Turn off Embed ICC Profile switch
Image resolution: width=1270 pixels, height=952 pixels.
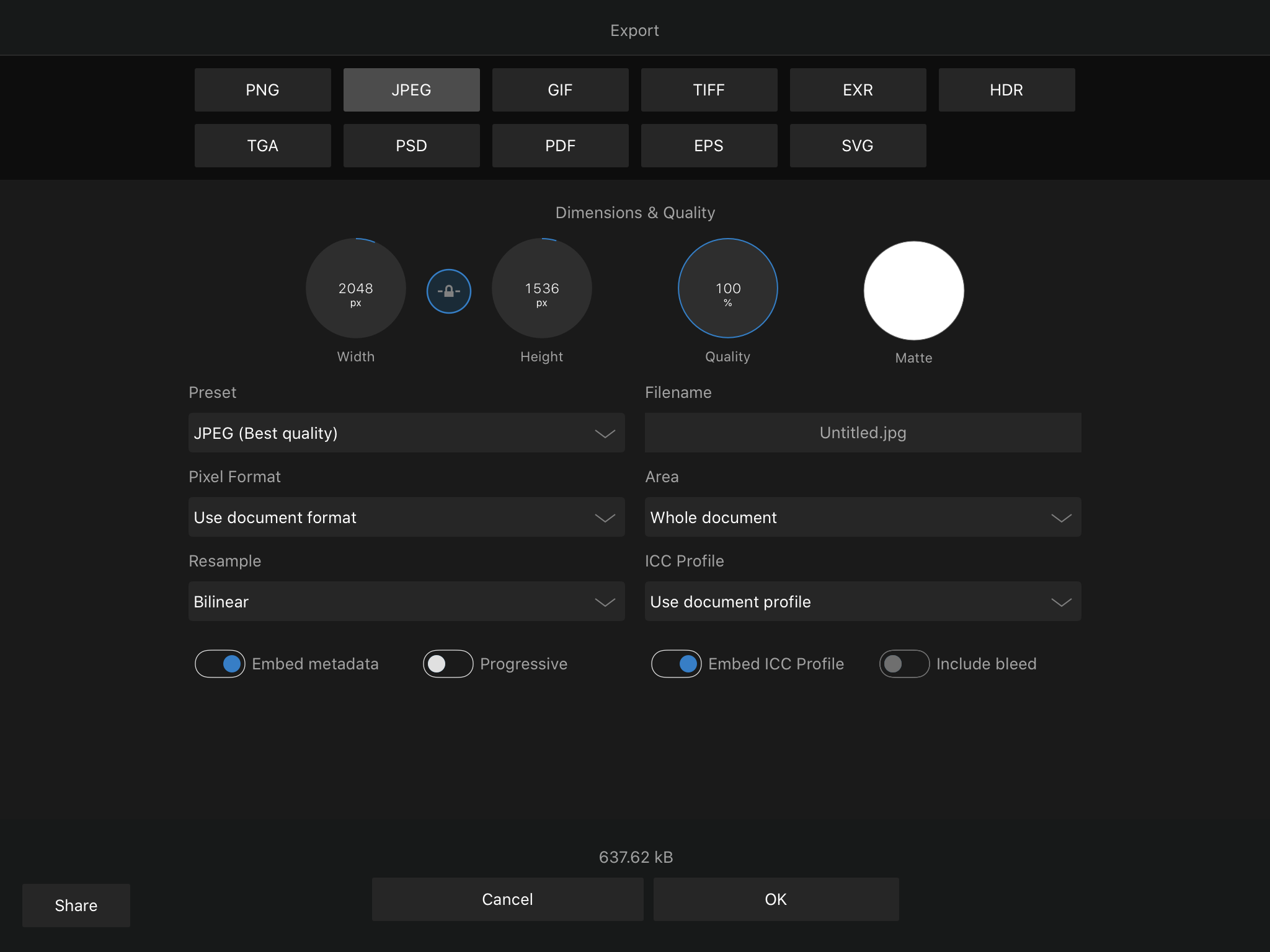point(676,664)
